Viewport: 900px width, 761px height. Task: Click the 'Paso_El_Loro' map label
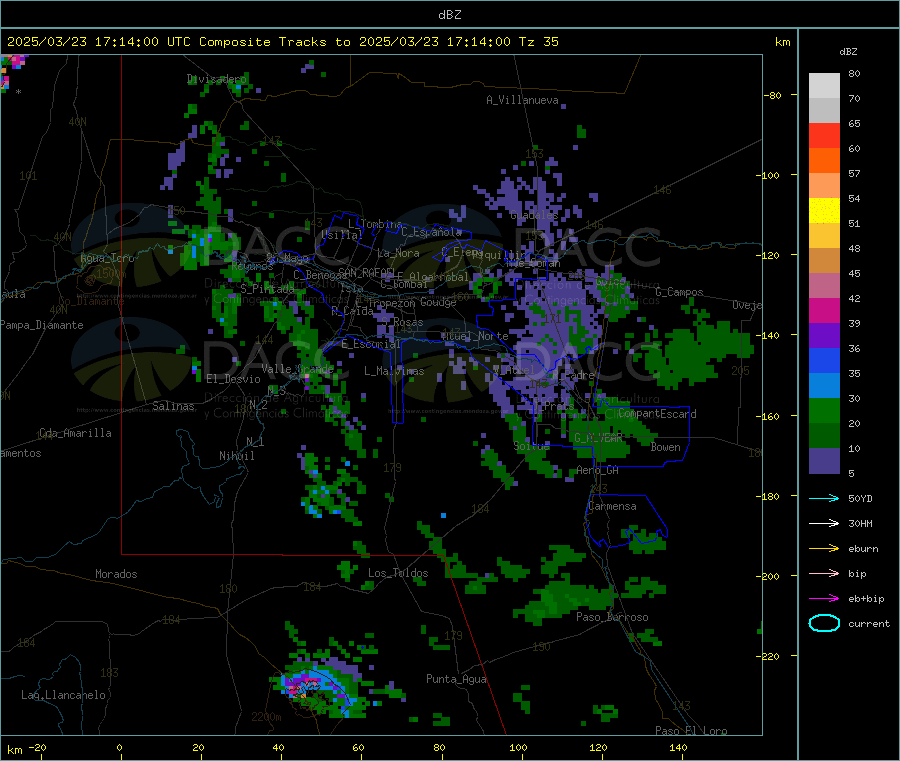click(691, 731)
